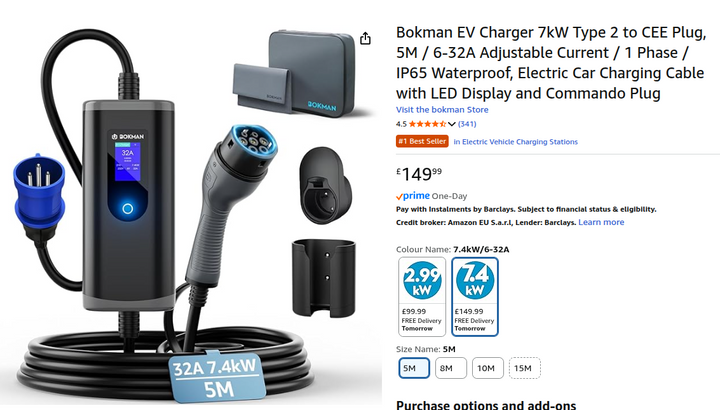Click the 7.4 kW circular badge
The height and width of the screenshot is (410, 720).
[x=475, y=281]
